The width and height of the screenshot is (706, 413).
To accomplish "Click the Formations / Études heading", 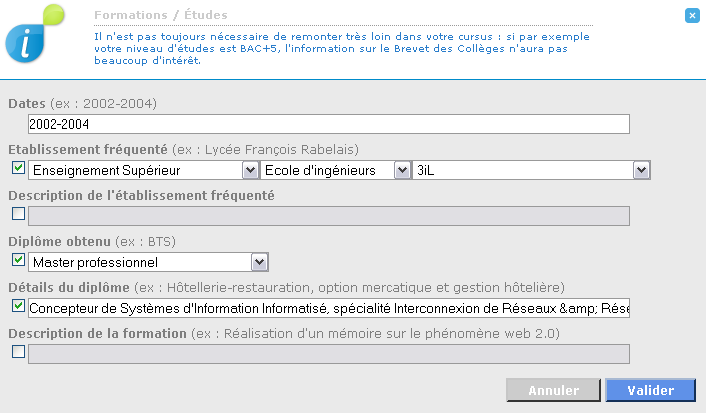I will click(x=161, y=15).
